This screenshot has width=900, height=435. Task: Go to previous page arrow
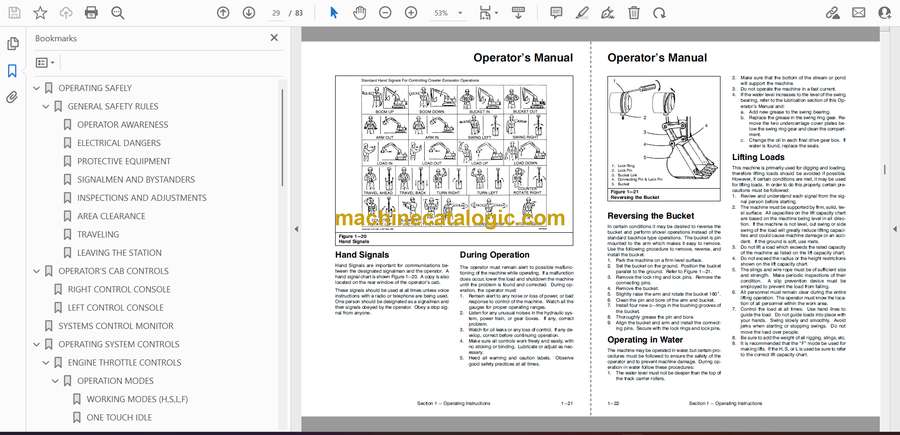223,13
